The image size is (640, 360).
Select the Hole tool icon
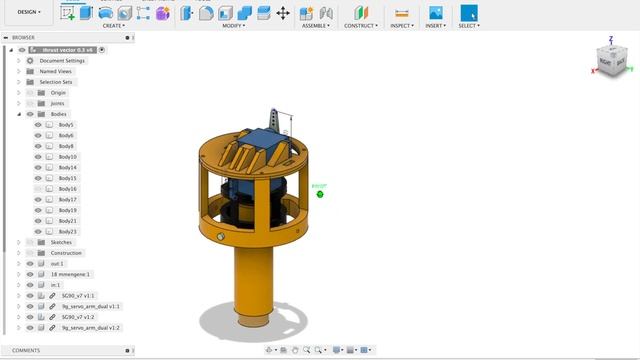point(124,13)
